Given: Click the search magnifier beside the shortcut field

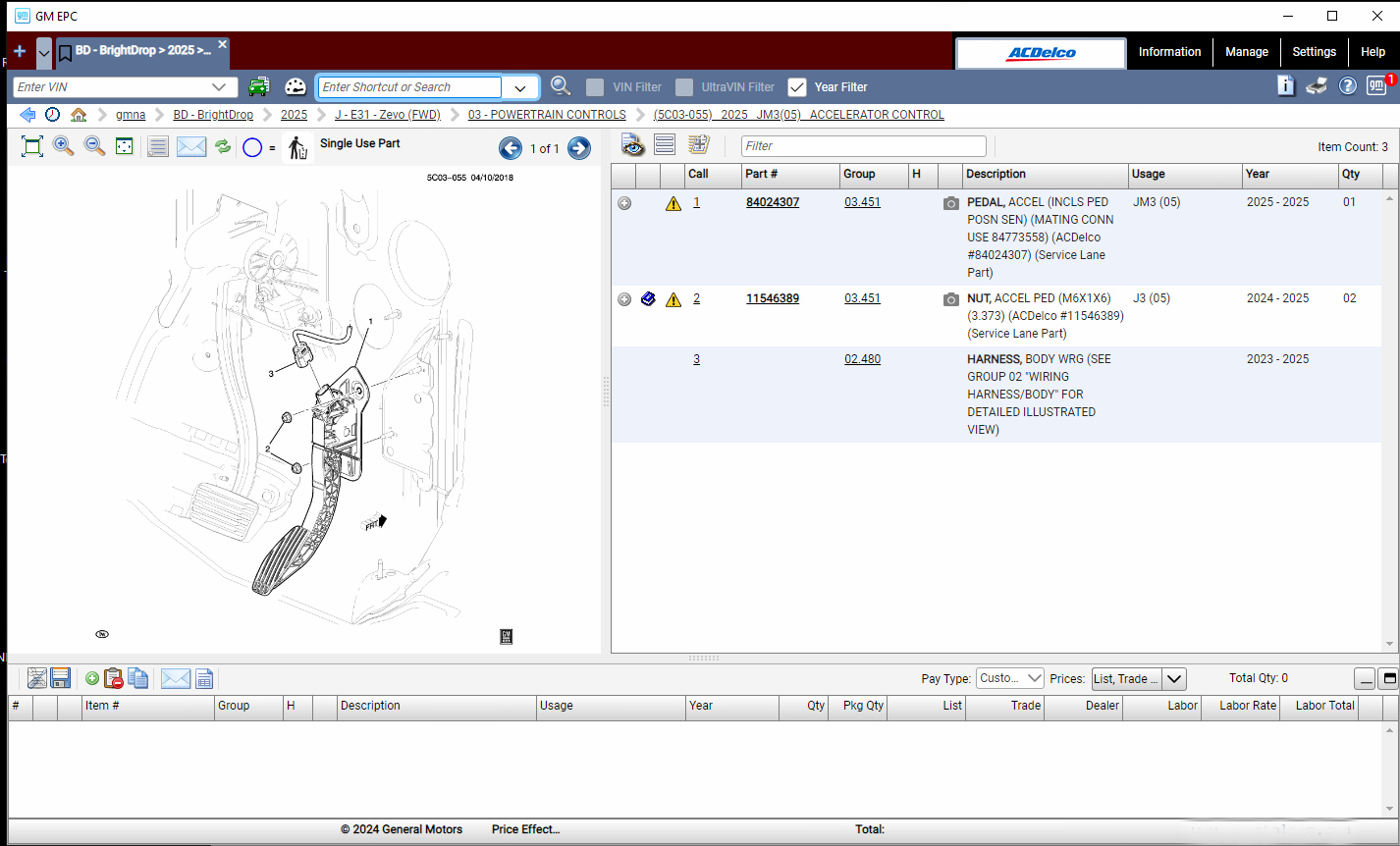Looking at the screenshot, I should (561, 86).
